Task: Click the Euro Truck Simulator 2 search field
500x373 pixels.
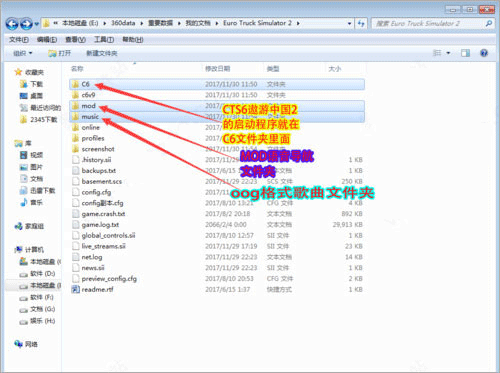Action: pos(428,23)
